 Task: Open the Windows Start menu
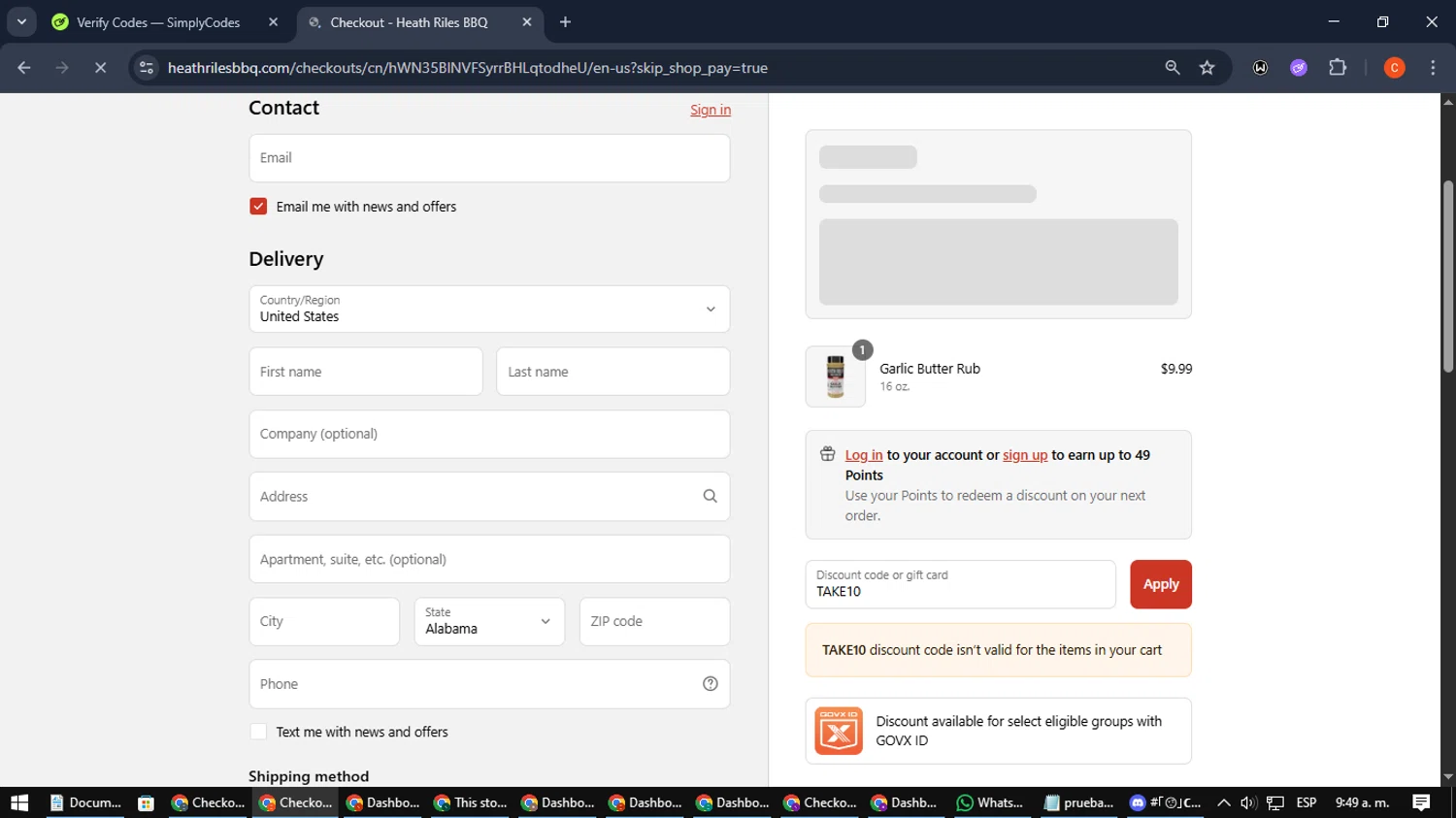pyautogui.click(x=19, y=802)
